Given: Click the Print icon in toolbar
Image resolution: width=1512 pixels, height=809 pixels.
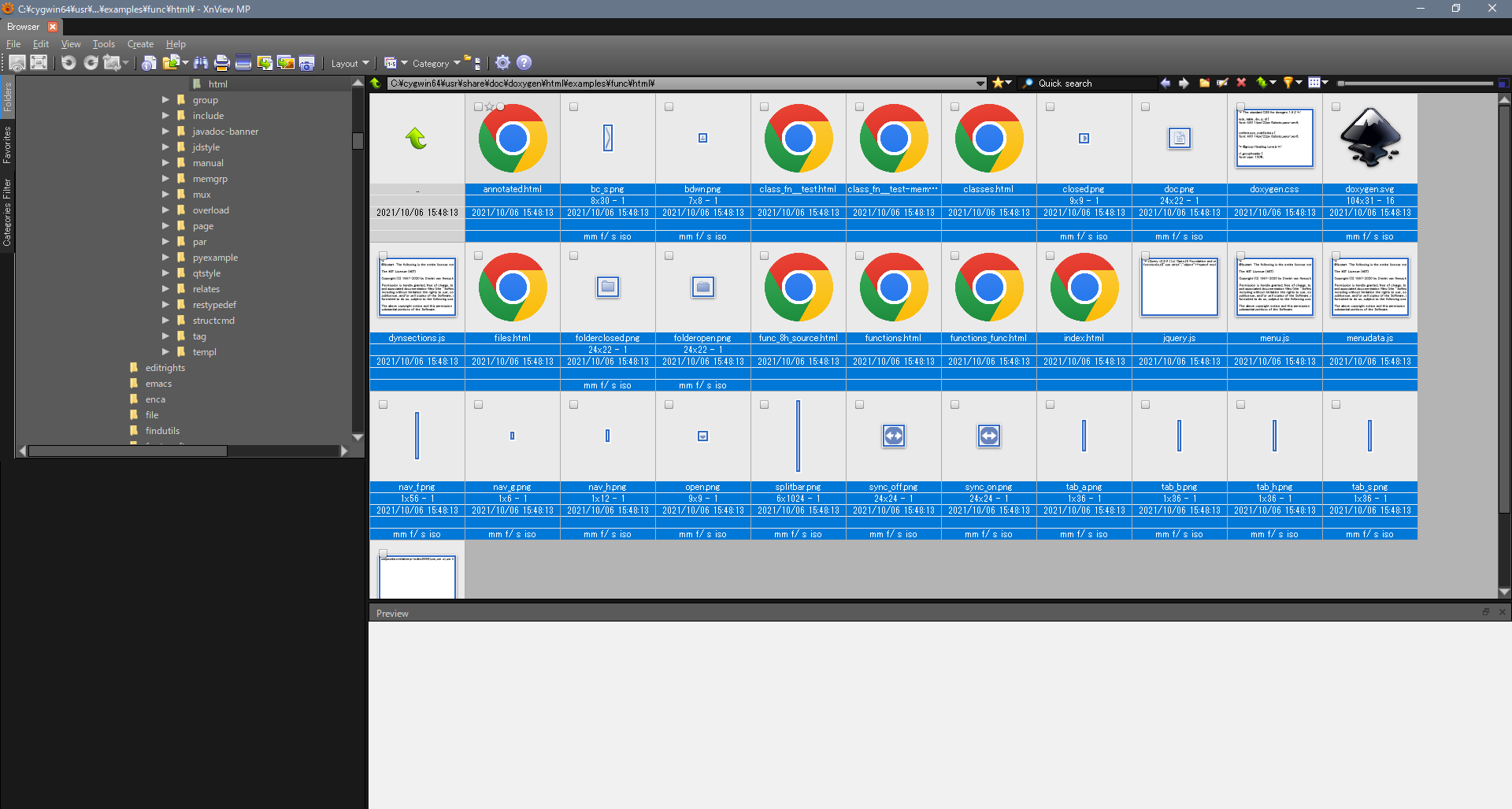Looking at the screenshot, I should coord(222,63).
